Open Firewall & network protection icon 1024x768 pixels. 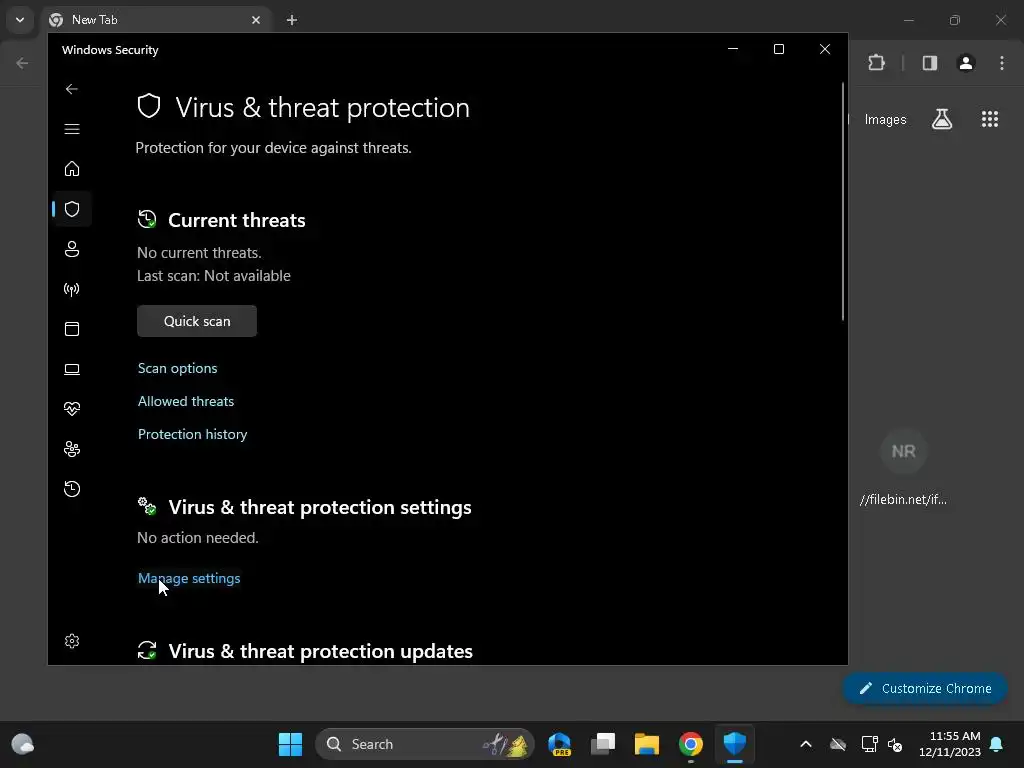[72, 289]
